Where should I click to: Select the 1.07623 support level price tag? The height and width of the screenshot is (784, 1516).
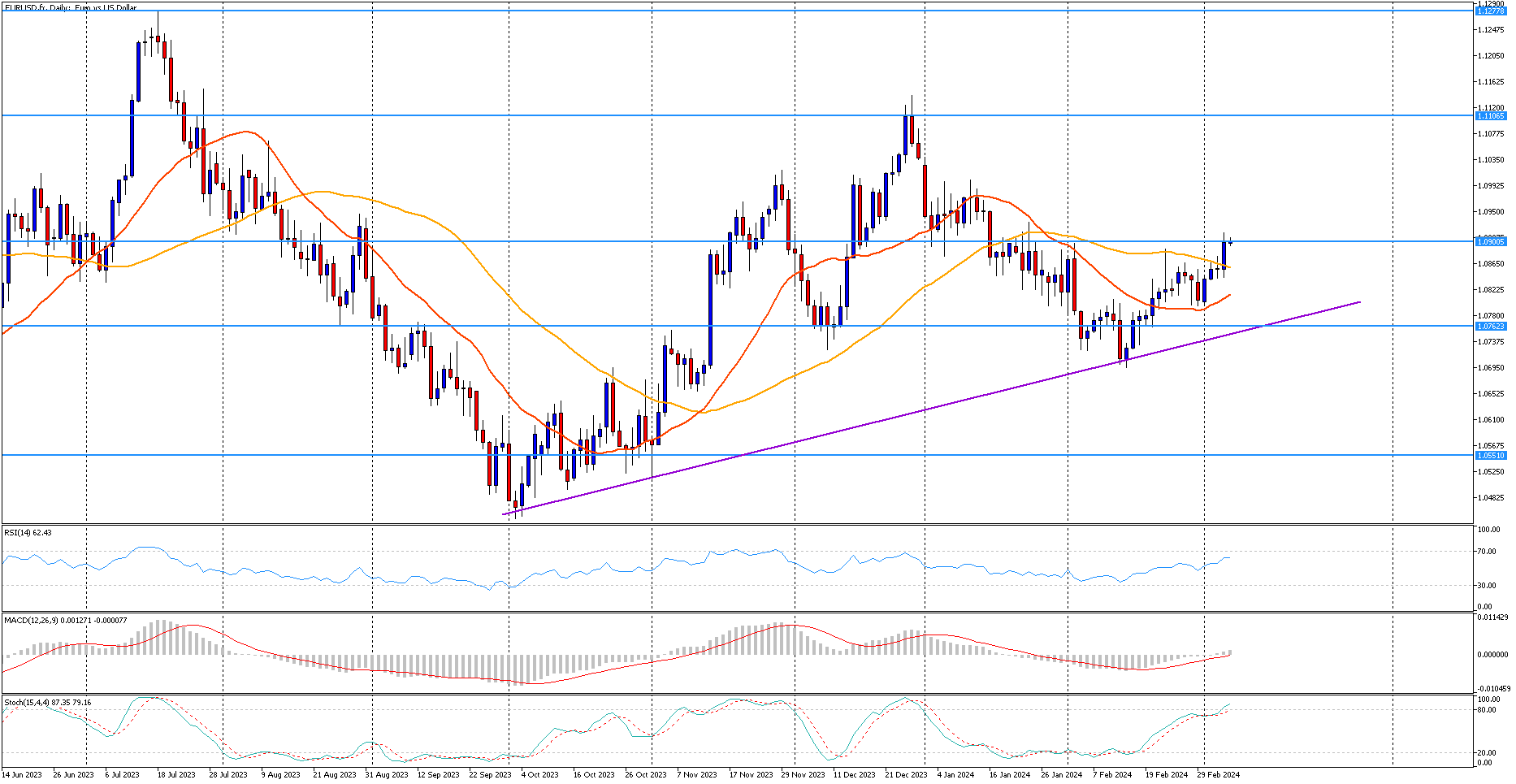click(x=1491, y=327)
